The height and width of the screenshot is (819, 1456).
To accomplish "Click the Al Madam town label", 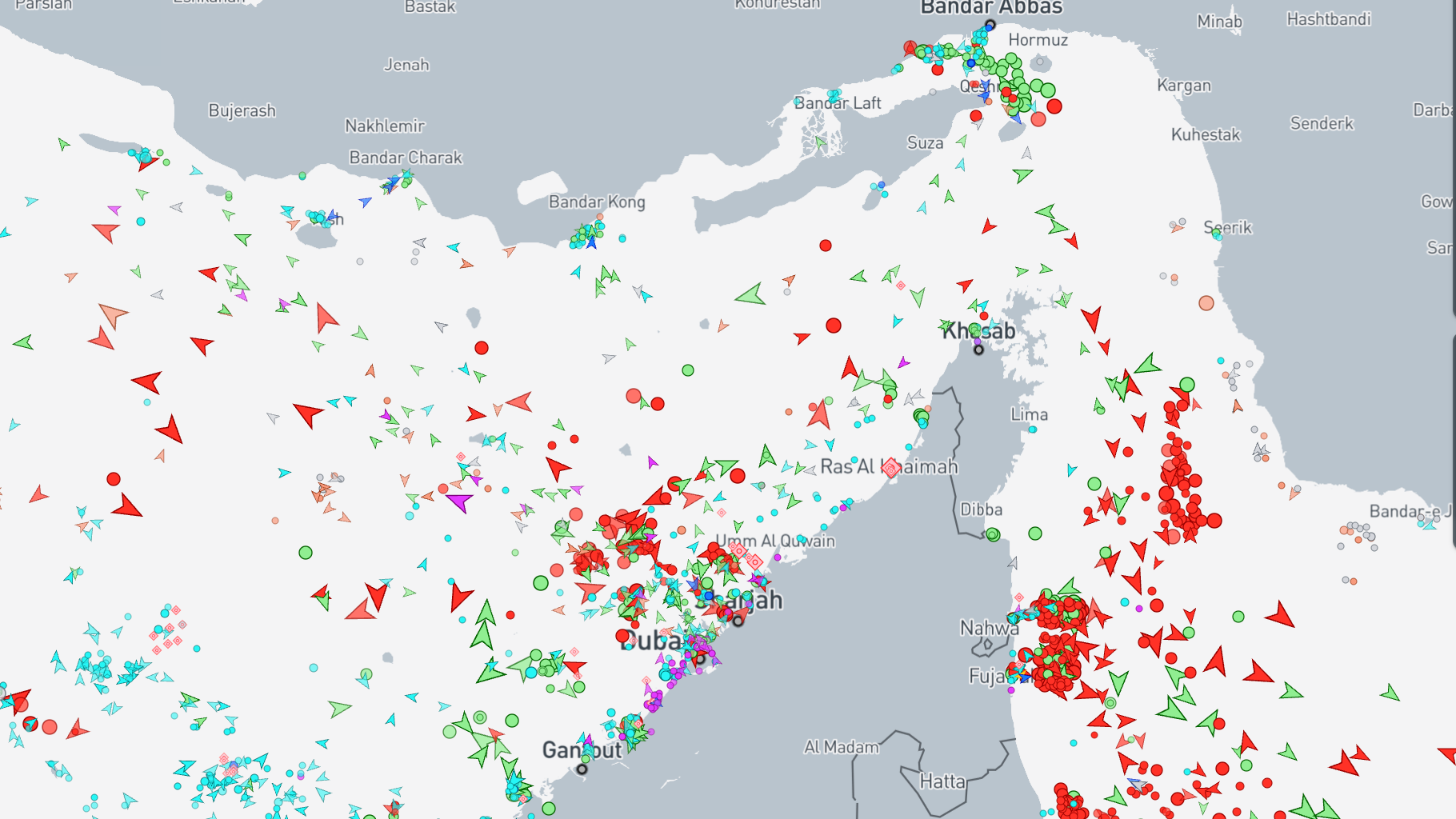I will [841, 747].
